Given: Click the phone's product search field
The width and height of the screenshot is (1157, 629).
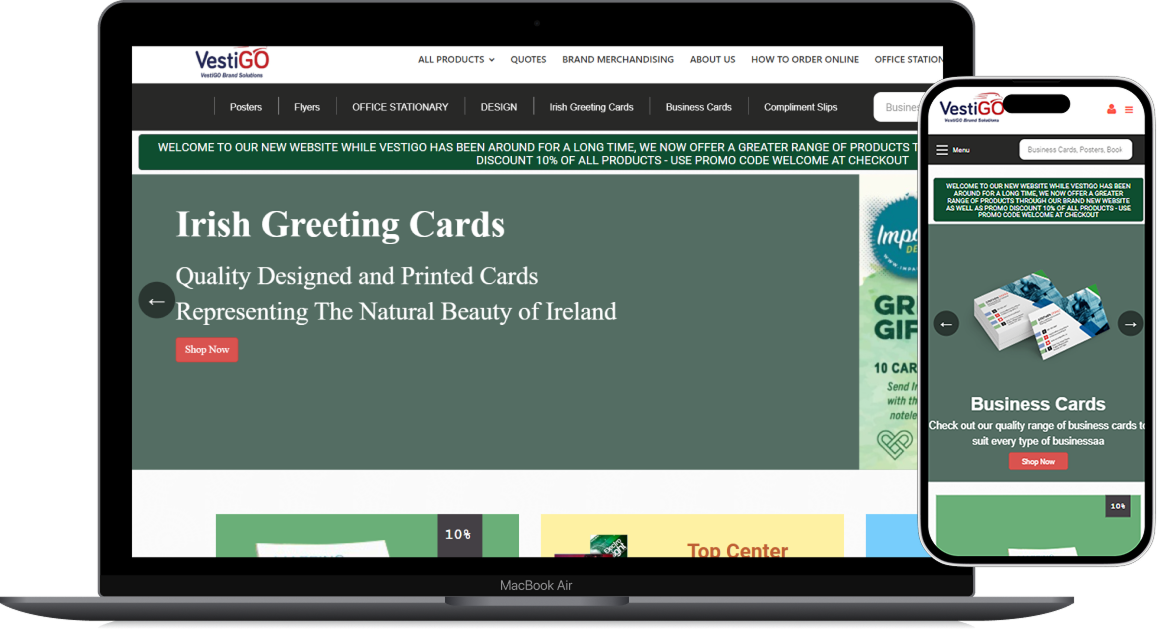Looking at the screenshot, I should click(x=1075, y=150).
